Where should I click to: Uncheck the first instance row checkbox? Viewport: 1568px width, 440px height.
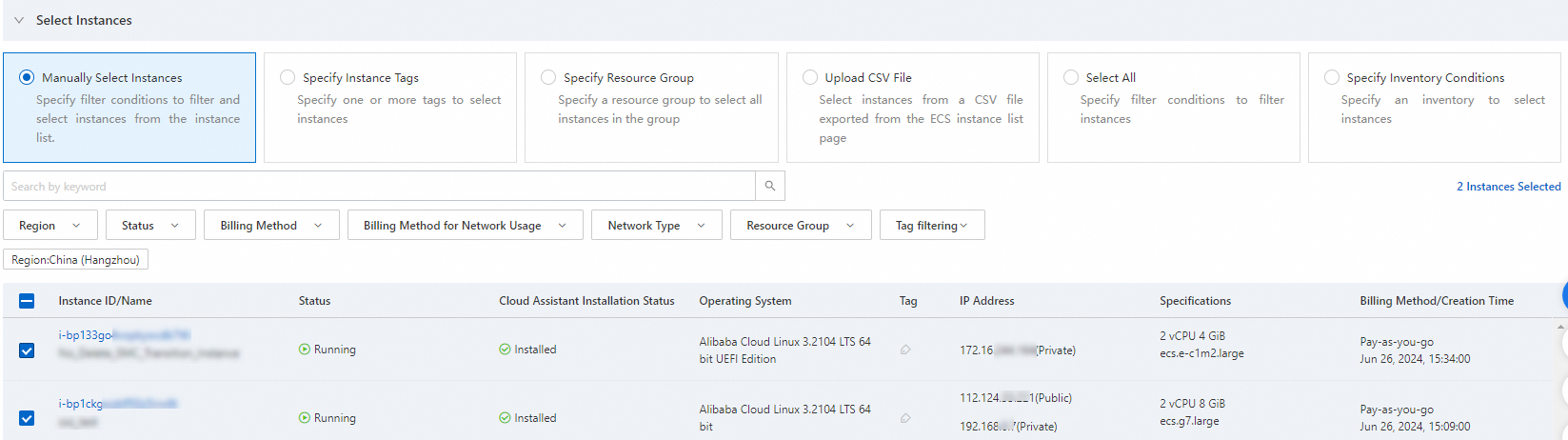pyautogui.click(x=27, y=350)
